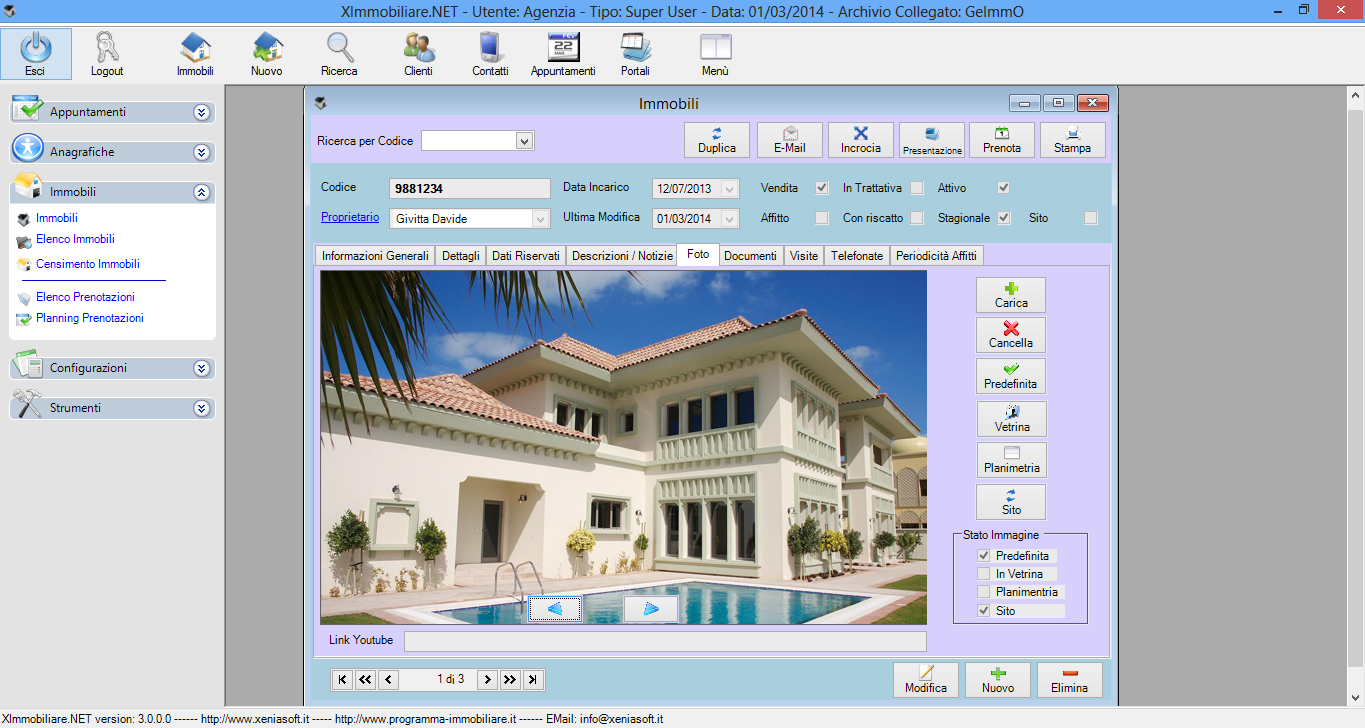The image size is (1365, 728).
Task: Click the Link Youtube input field
Action: (x=665, y=640)
